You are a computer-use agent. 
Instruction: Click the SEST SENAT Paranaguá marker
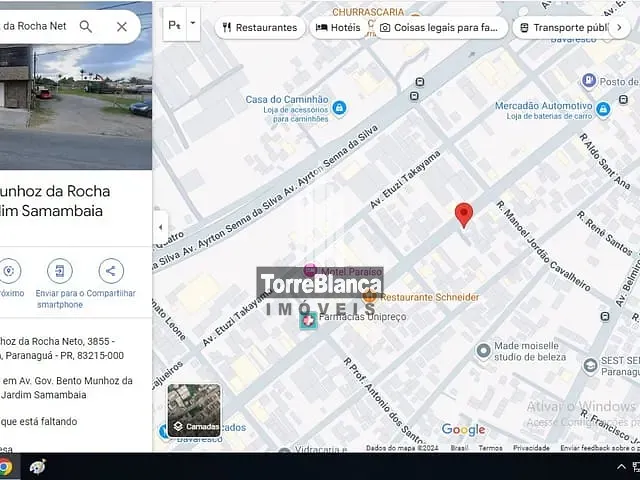point(590,366)
